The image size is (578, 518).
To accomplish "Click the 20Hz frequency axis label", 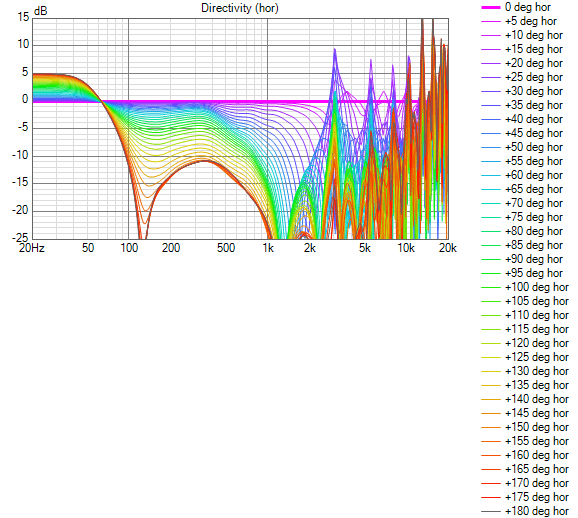I will [32, 248].
